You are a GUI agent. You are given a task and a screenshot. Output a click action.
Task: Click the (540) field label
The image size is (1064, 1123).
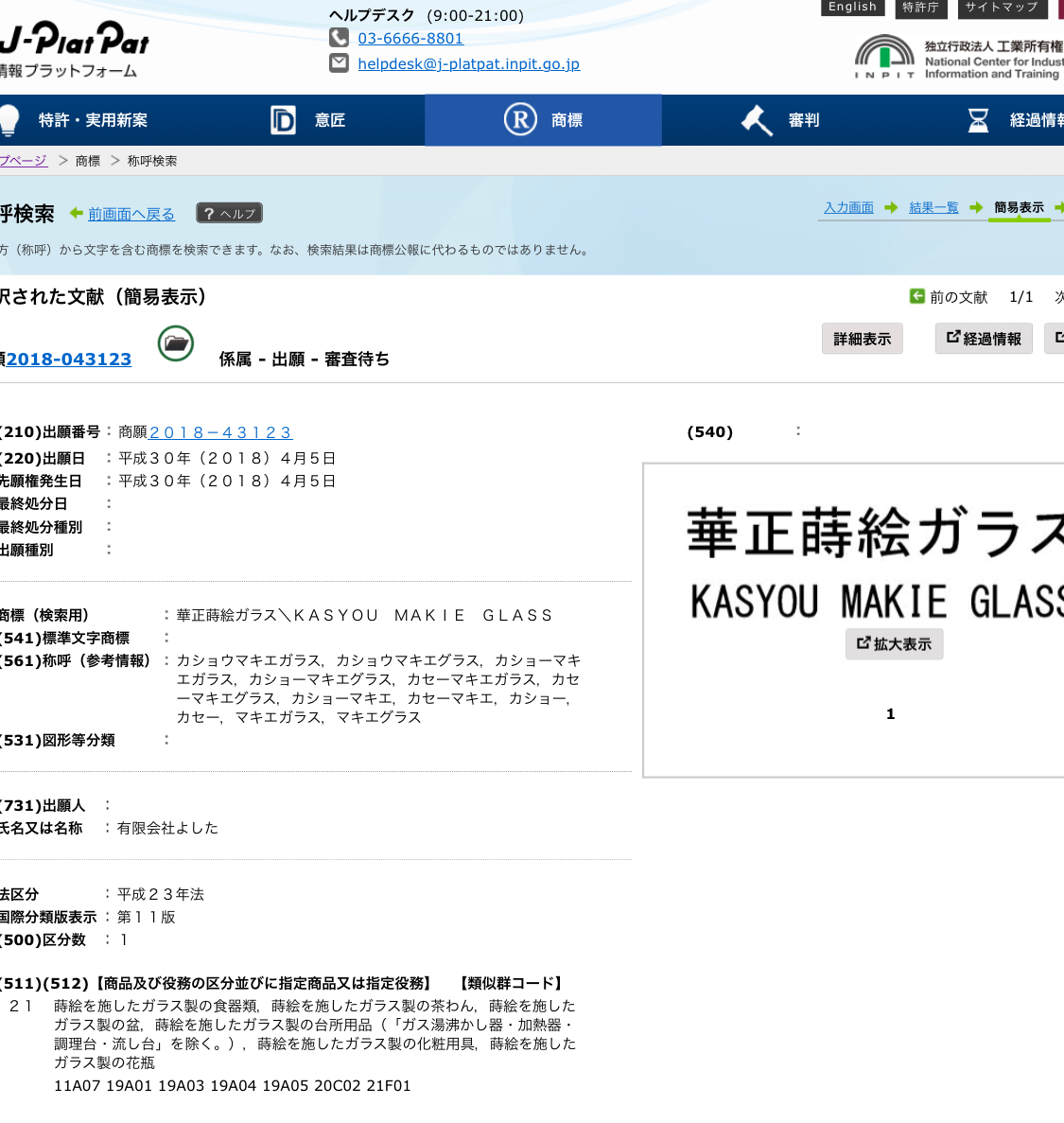[x=709, y=431]
